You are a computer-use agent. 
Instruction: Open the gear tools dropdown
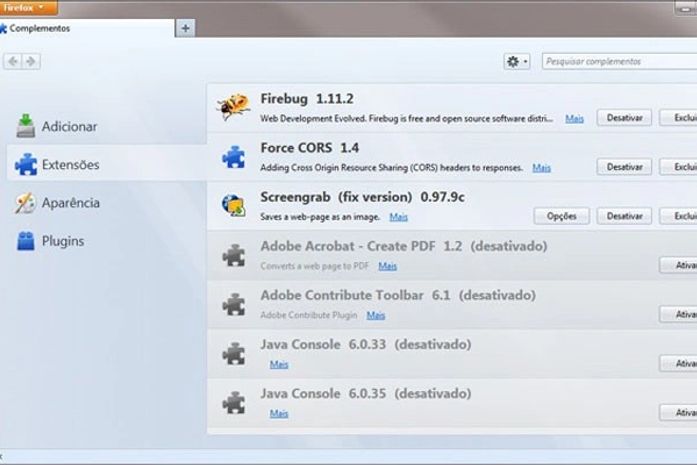[517, 61]
